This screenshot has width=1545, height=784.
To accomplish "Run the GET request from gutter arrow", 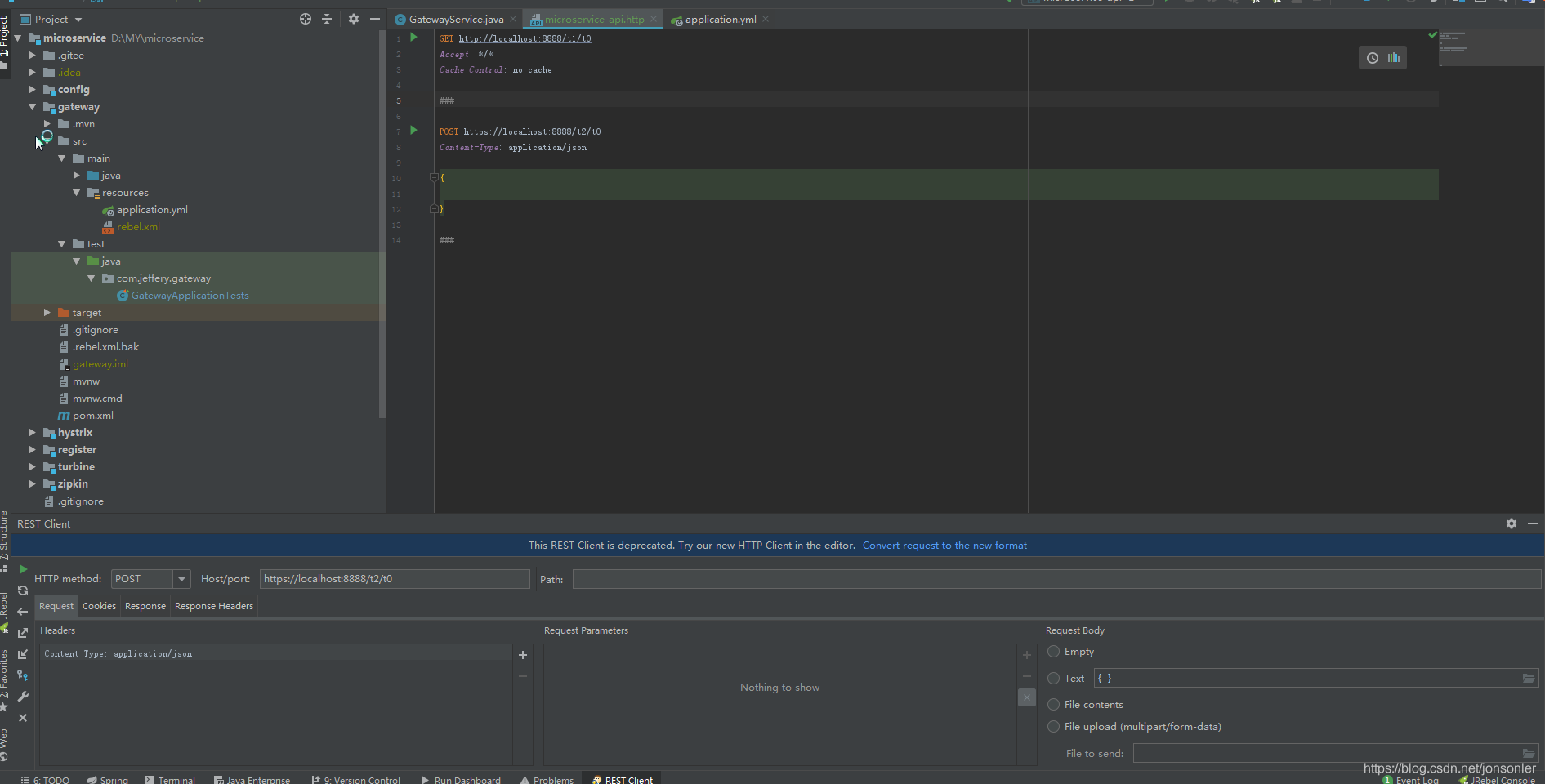I will tap(413, 38).
